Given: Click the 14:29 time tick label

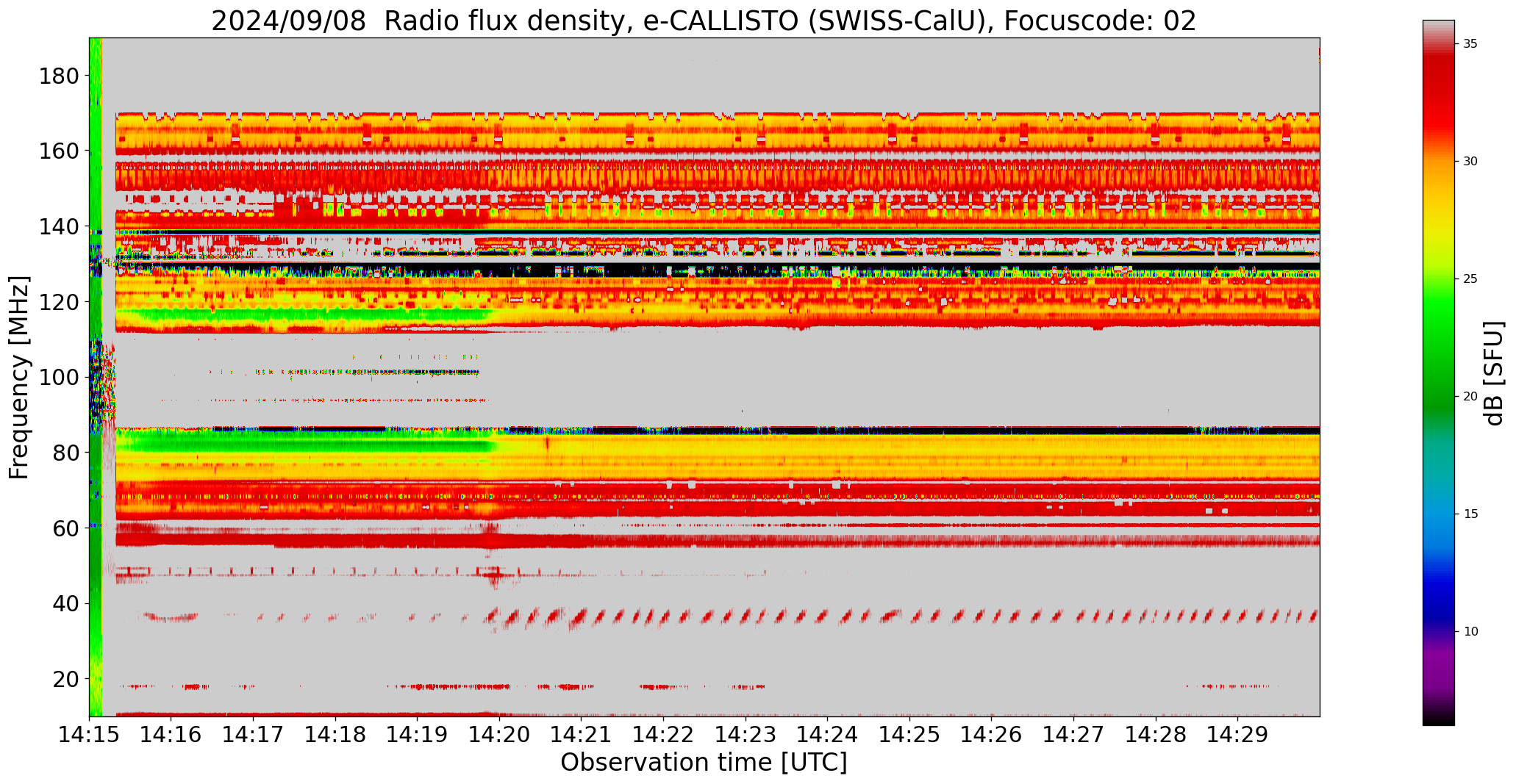Looking at the screenshot, I should pyautogui.click(x=1237, y=735).
